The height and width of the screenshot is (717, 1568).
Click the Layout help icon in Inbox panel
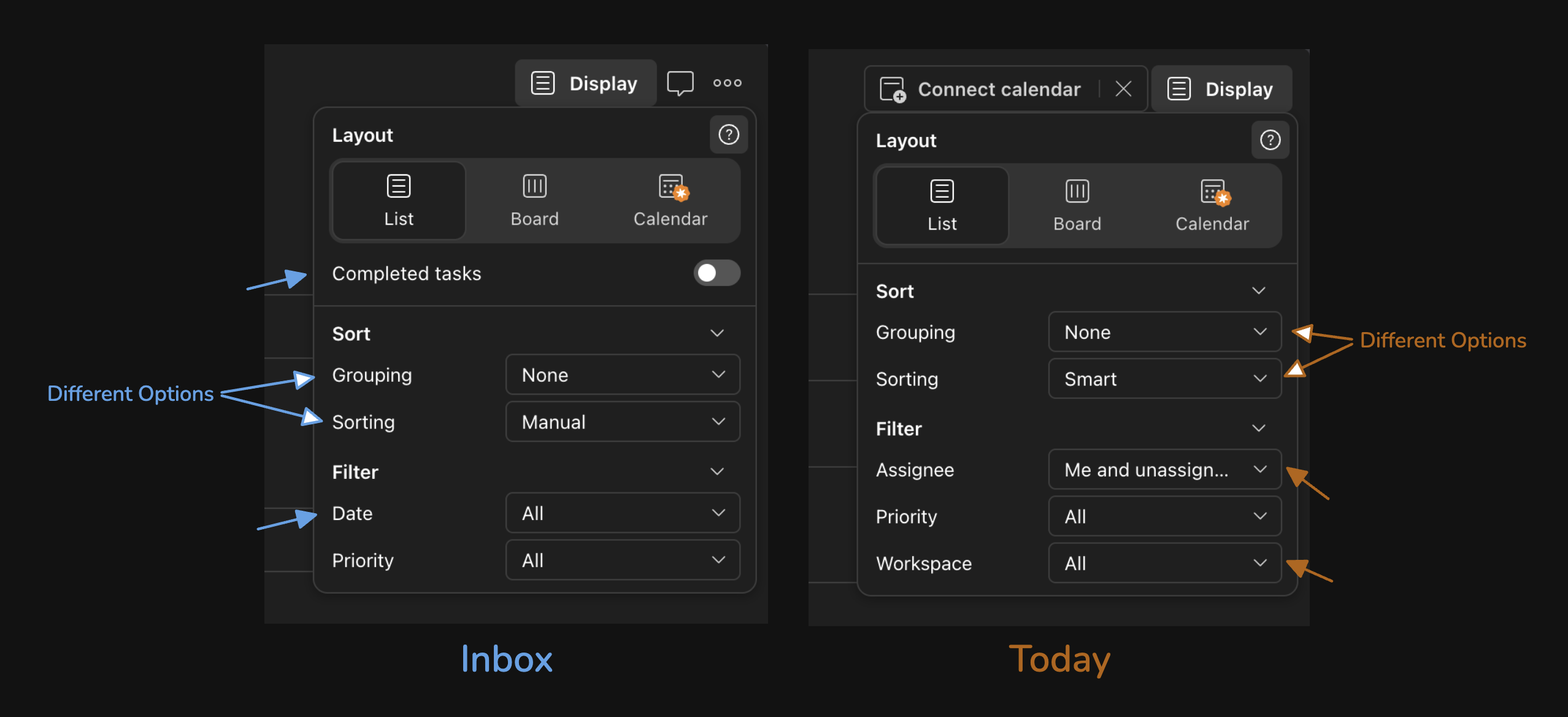pyautogui.click(x=728, y=134)
